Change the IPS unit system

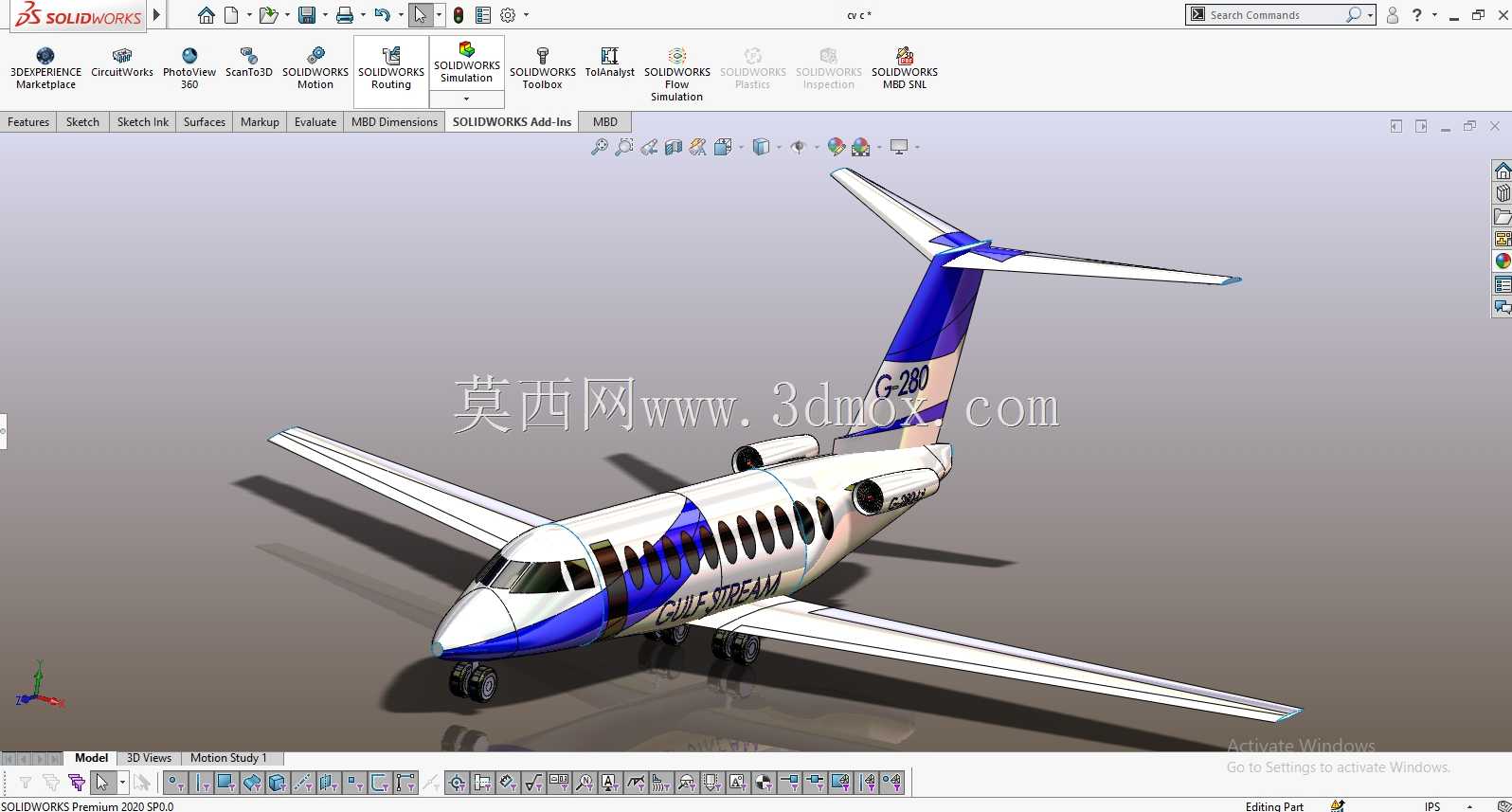pos(1432,806)
